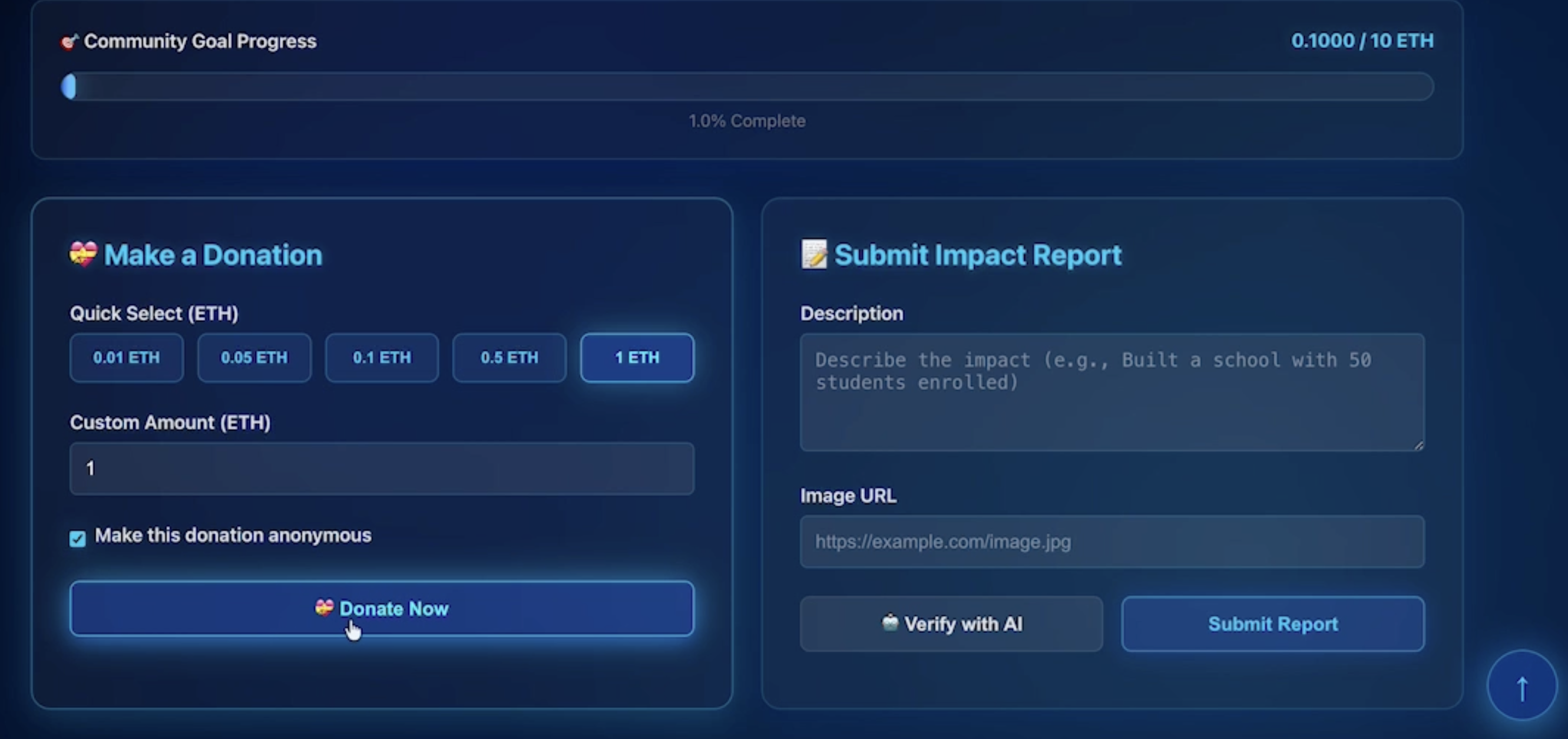Screen dimensions: 1568x739
Task: Select the 0.01 ETH quick amount
Action: tap(126, 358)
